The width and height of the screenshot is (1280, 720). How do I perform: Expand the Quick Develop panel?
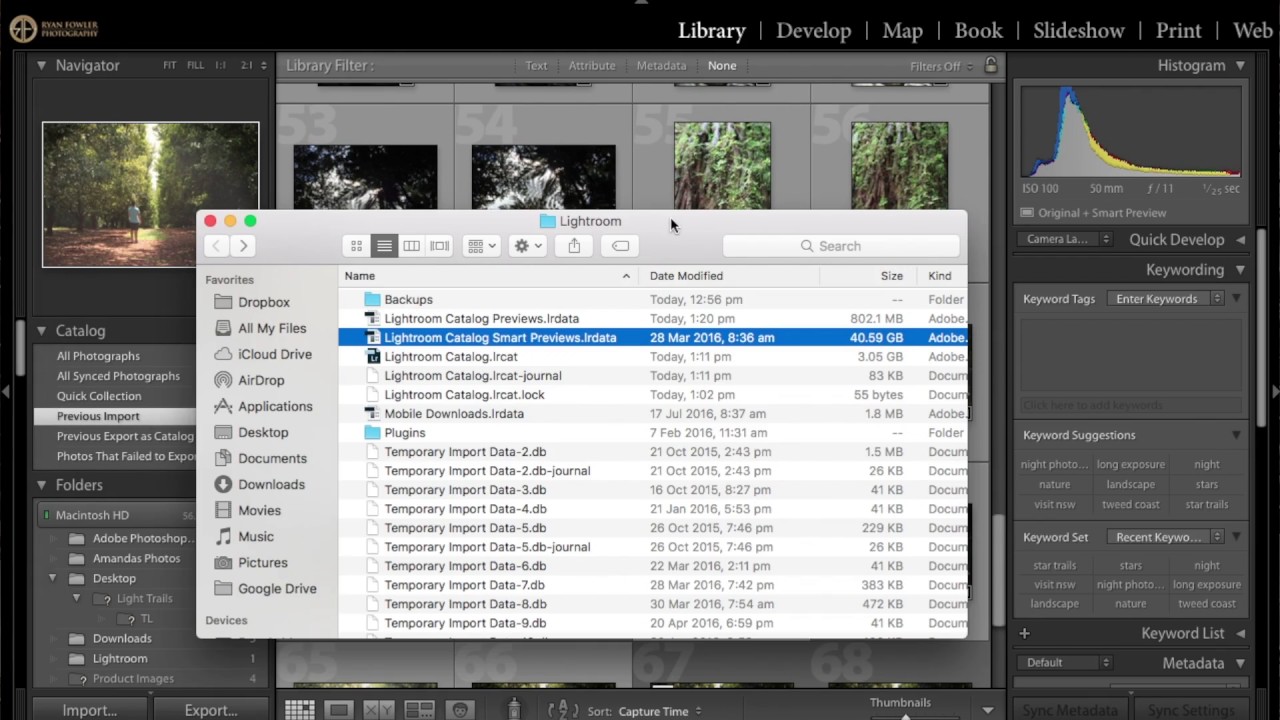(1240, 240)
